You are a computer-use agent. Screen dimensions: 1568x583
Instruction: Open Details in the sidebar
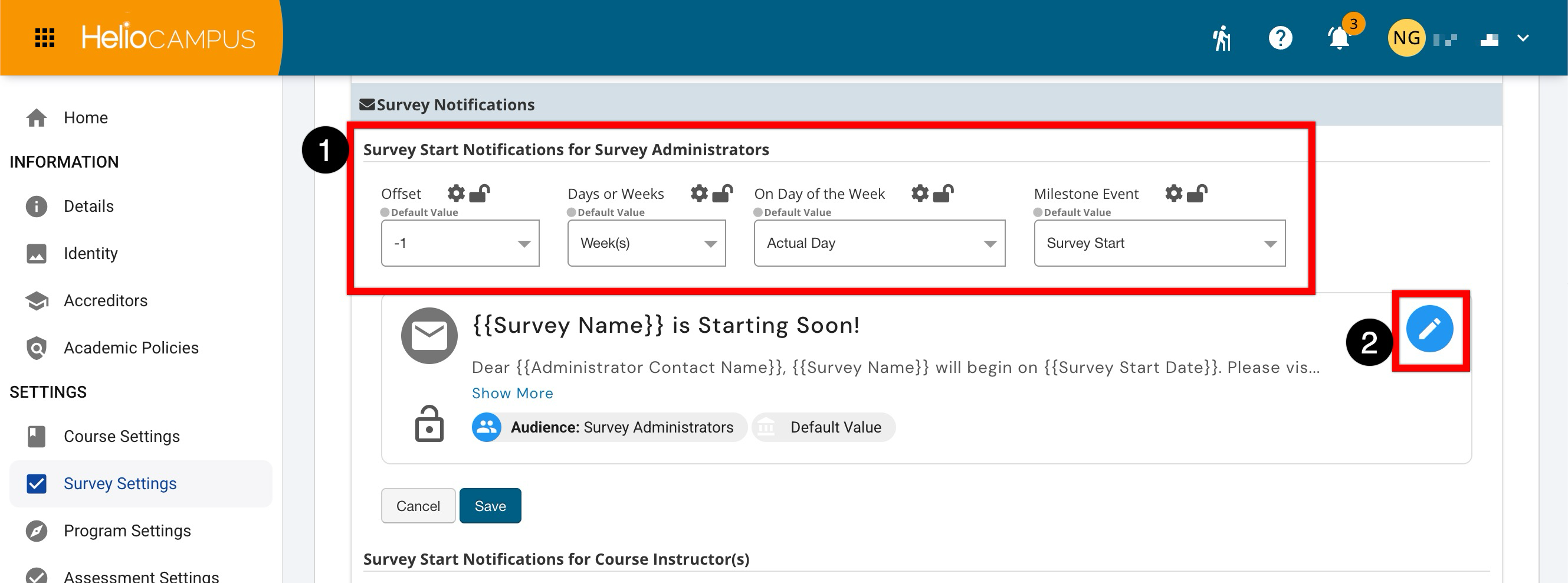click(x=140, y=207)
